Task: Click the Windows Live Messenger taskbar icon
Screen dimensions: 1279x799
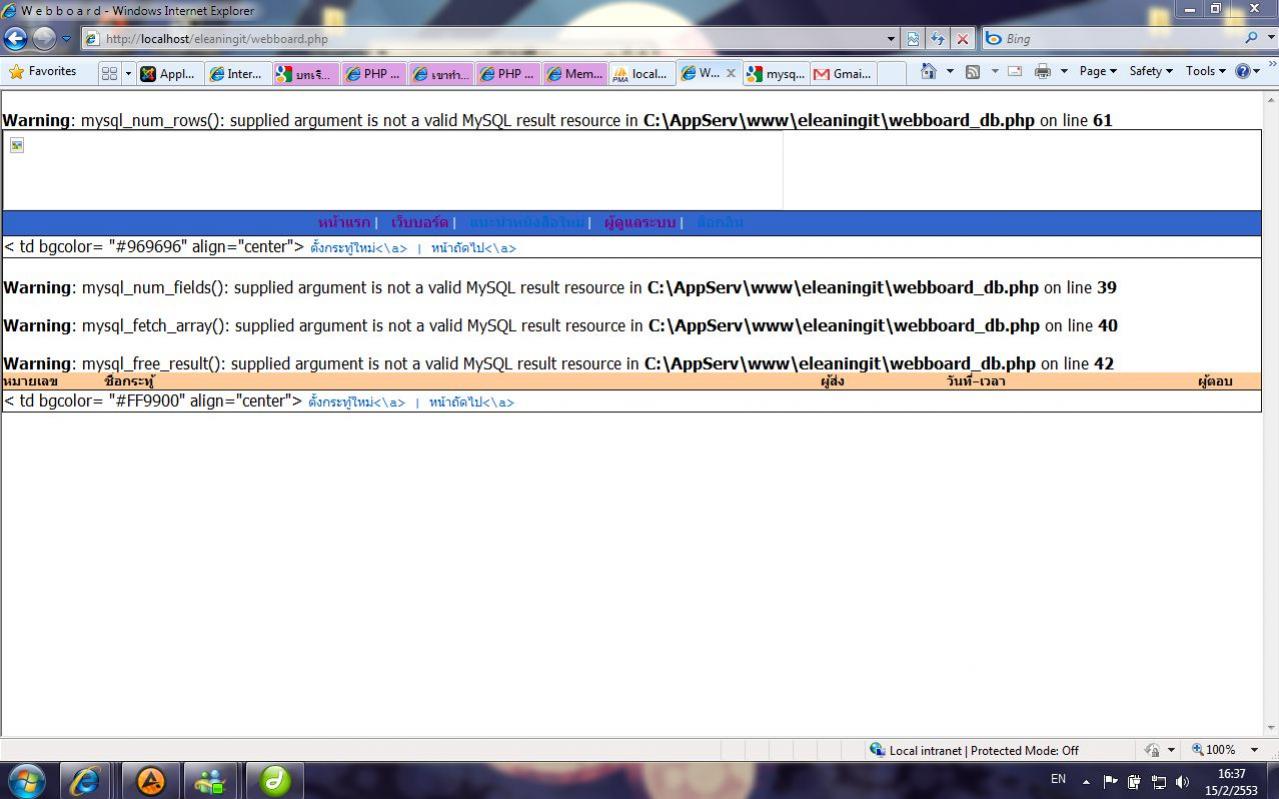Action: tap(210, 780)
